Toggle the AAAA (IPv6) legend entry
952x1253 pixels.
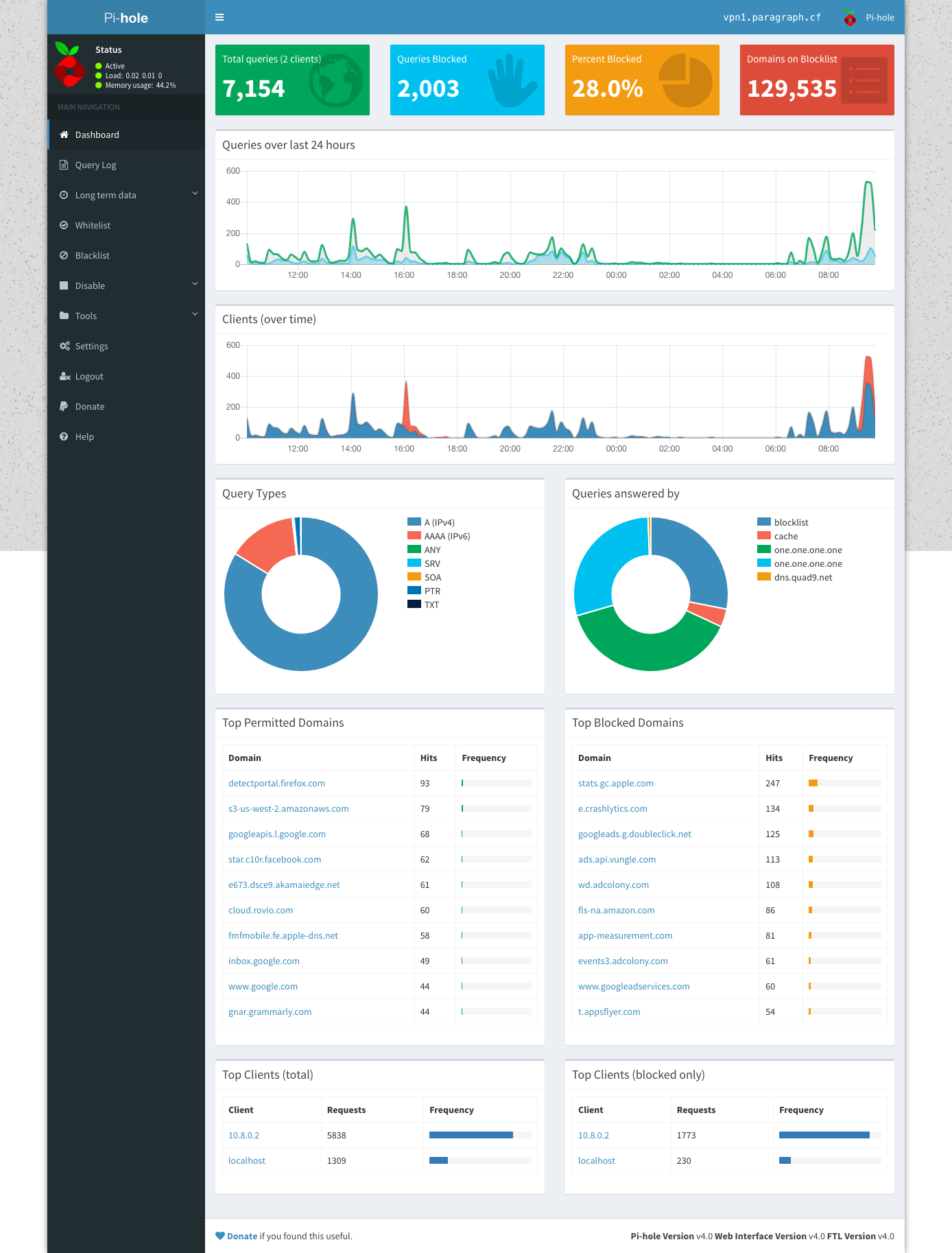click(x=438, y=536)
